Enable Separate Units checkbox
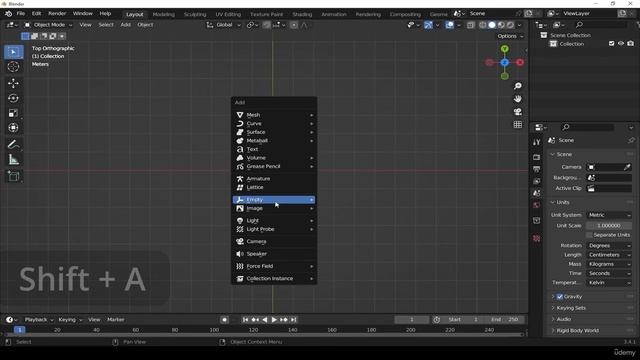640x360 pixels. point(589,235)
